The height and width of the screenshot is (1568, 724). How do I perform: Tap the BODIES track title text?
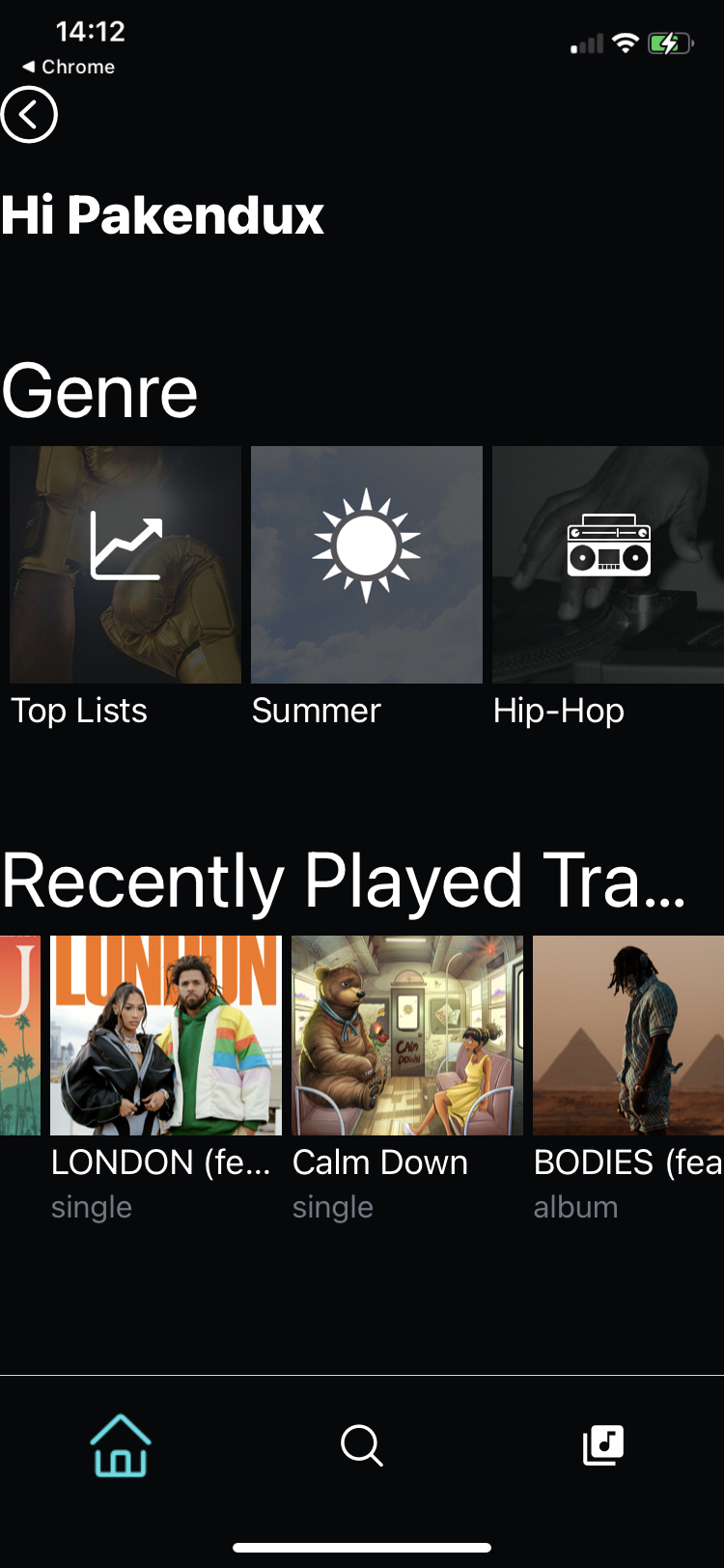click(x=628, y=1162)
